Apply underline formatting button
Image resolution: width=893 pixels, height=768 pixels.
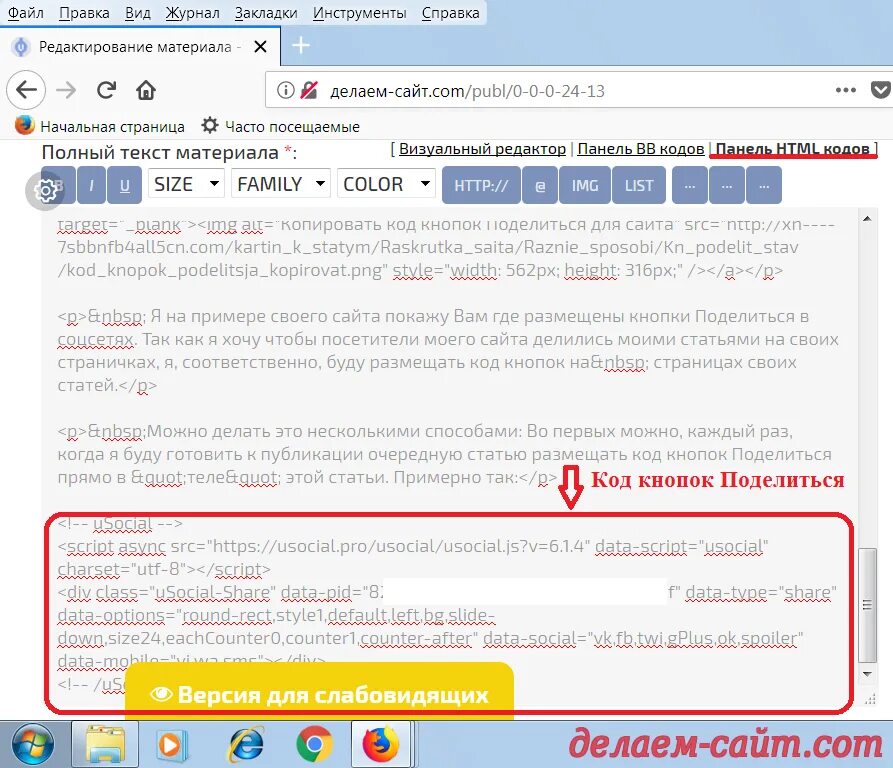[124, 185]
